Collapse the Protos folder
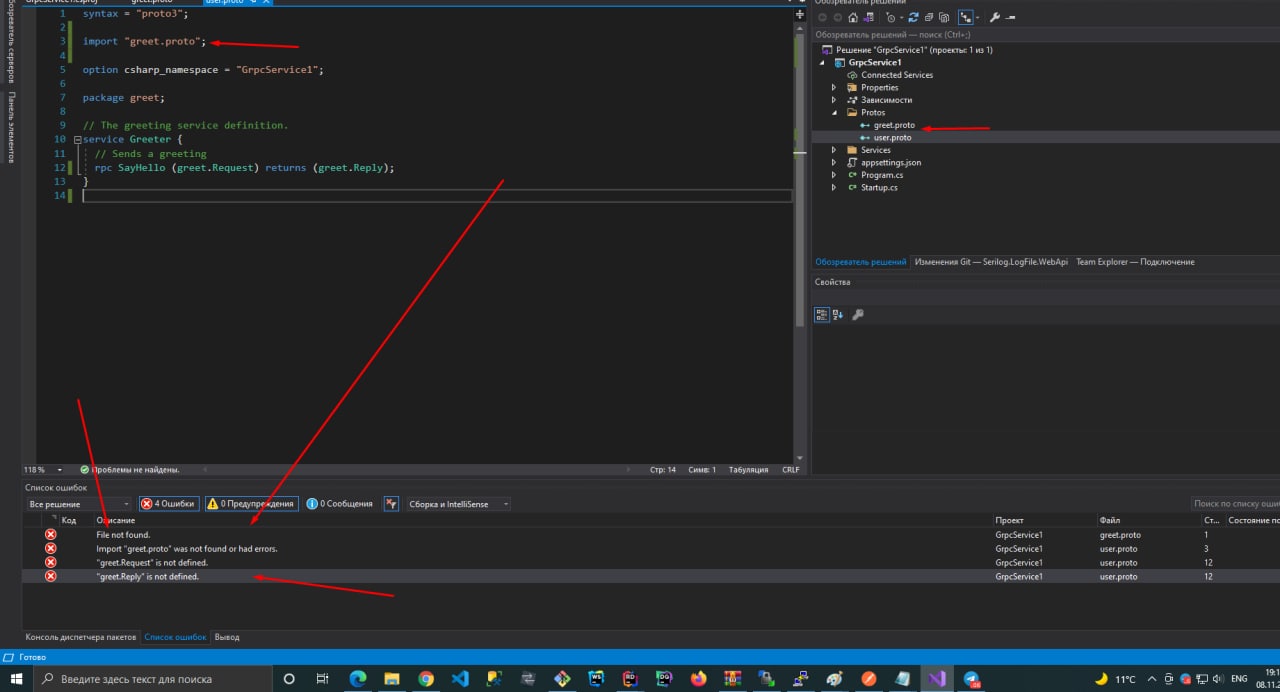 tap(835, 112)
